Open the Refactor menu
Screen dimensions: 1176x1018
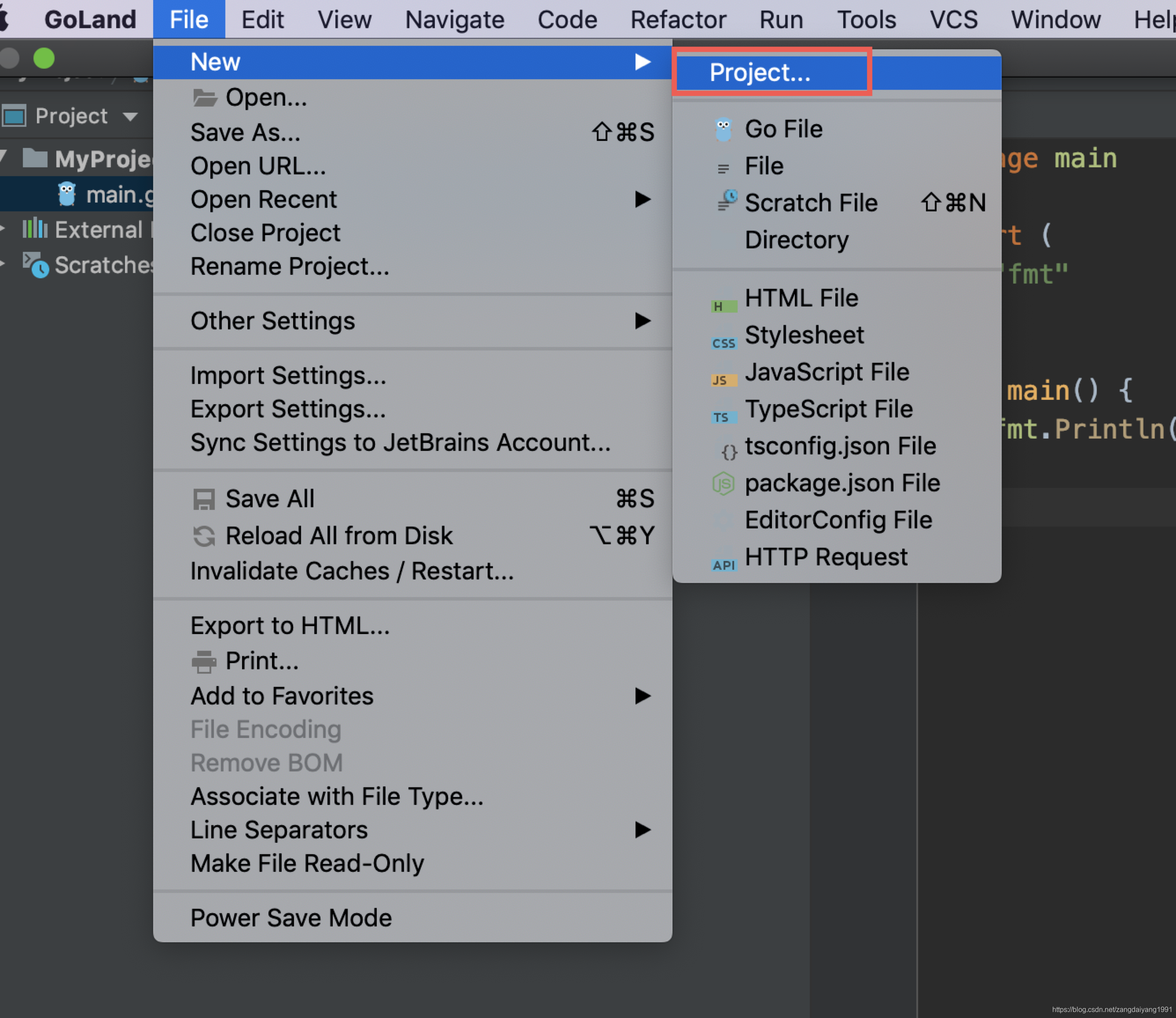click(678, 20)
